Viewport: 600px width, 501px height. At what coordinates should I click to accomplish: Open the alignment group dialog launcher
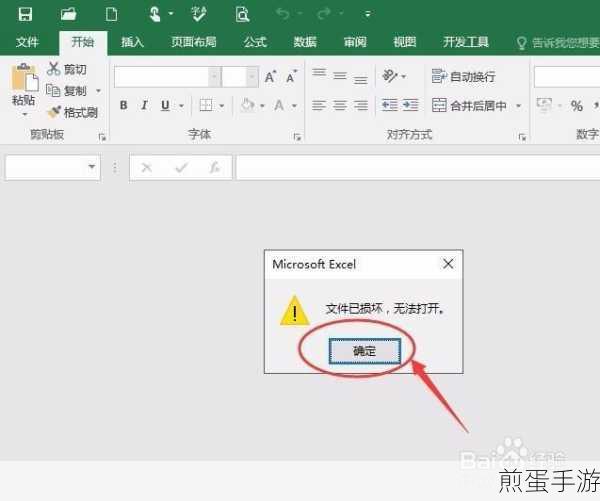[x=522, y=137]
